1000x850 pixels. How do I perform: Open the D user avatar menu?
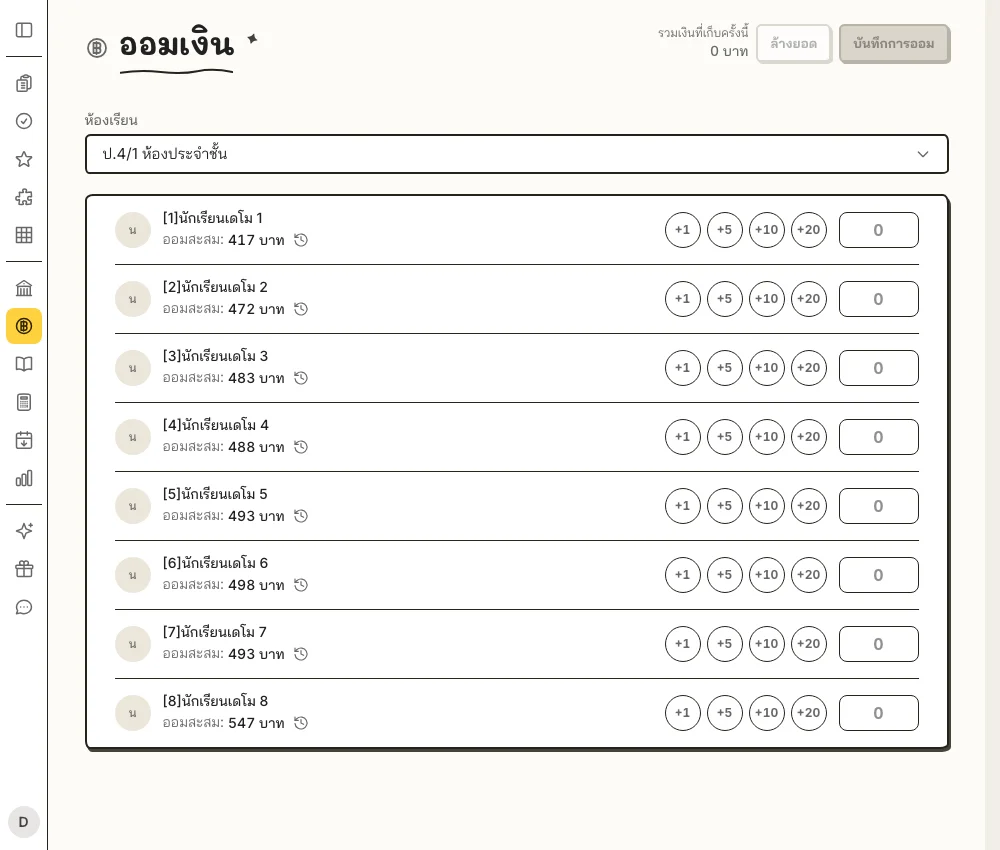click(x=24, y=822)
